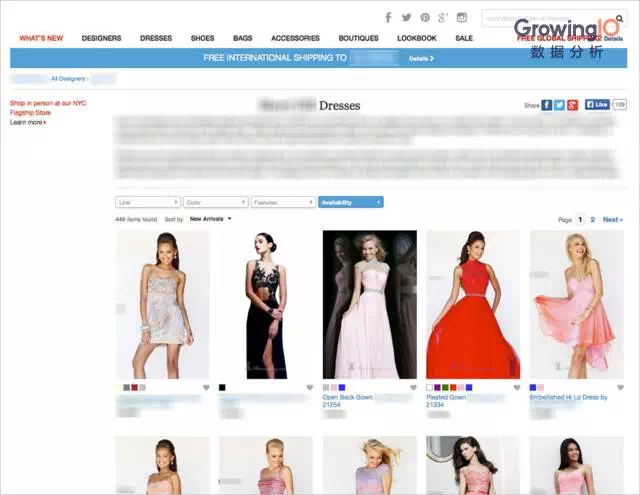The height and width of the screenshot is (495, 640).
Task: Favorite the Embellished Hi Lo Dress heart
Action: coord(620,388)
